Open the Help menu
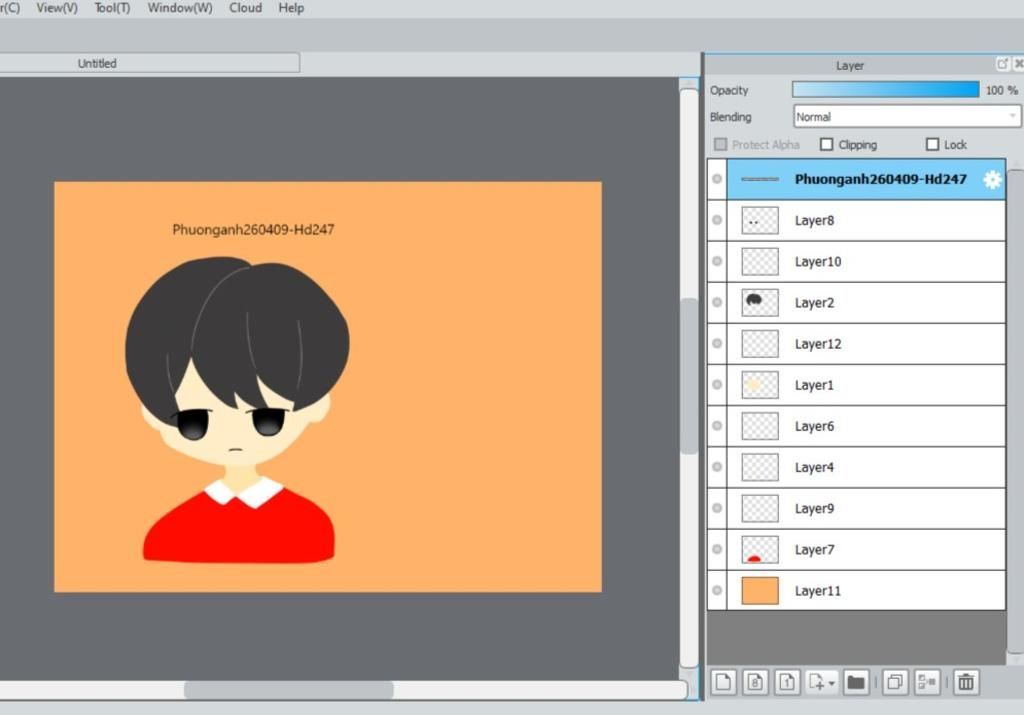The width and height of the screenshot is (1024, 715). [x=291, y=8]
